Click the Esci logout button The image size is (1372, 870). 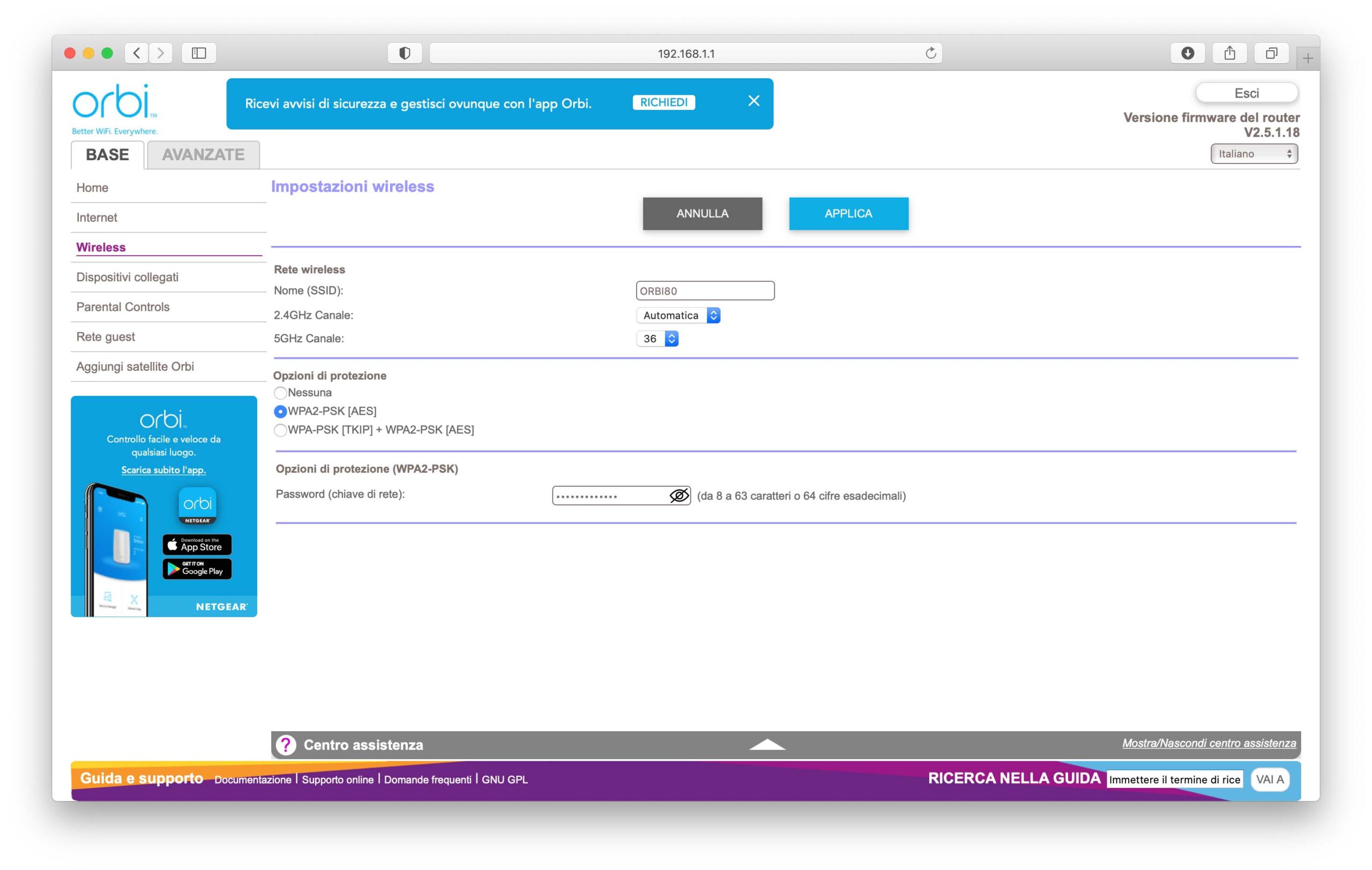[x=1246, y=93]
